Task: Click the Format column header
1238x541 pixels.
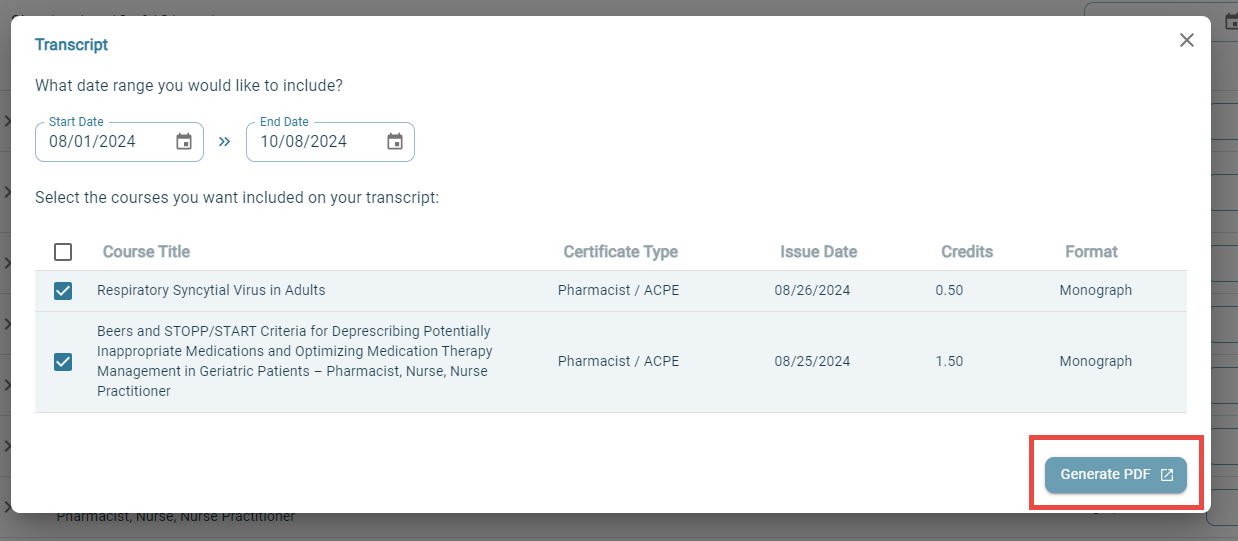Action: tap(1091, 252)
